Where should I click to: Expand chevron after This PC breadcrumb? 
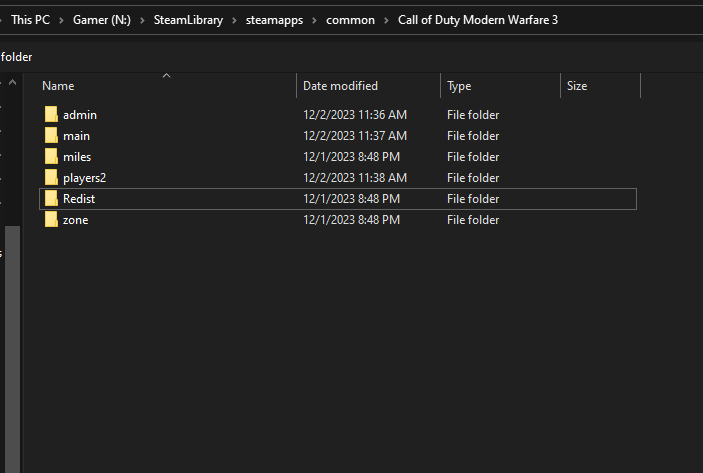point(61,20)
